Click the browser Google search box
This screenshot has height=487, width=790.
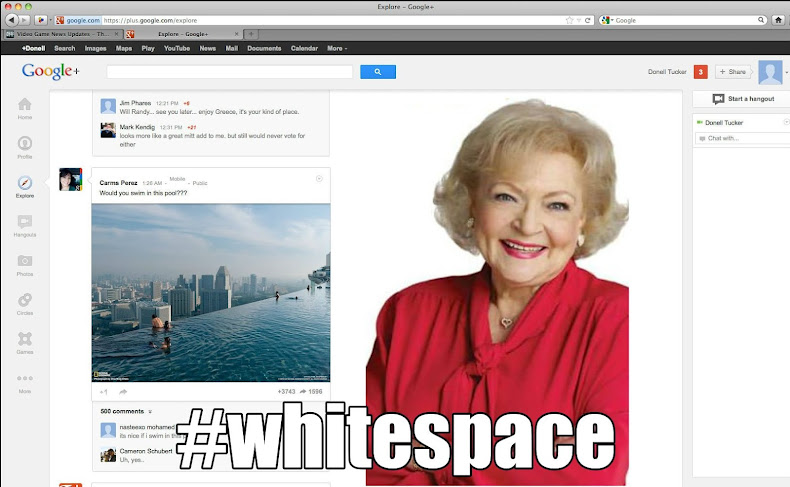coord(685,20)
